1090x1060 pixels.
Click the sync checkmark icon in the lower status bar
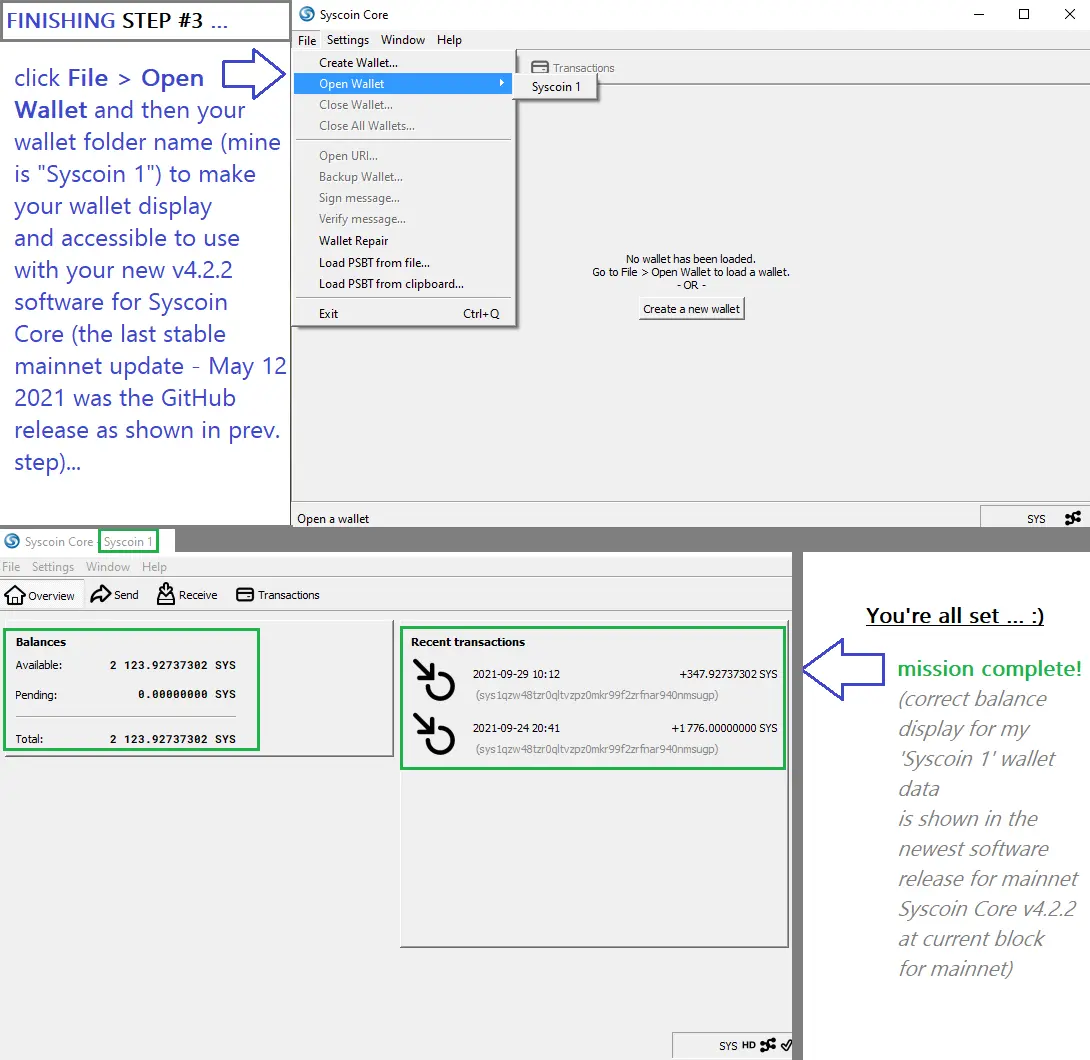pos(786,1045)
